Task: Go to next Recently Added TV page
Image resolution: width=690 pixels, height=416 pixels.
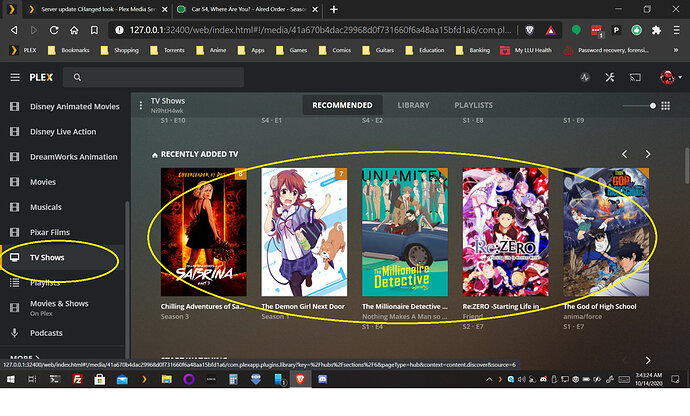Action: point(648,154)
